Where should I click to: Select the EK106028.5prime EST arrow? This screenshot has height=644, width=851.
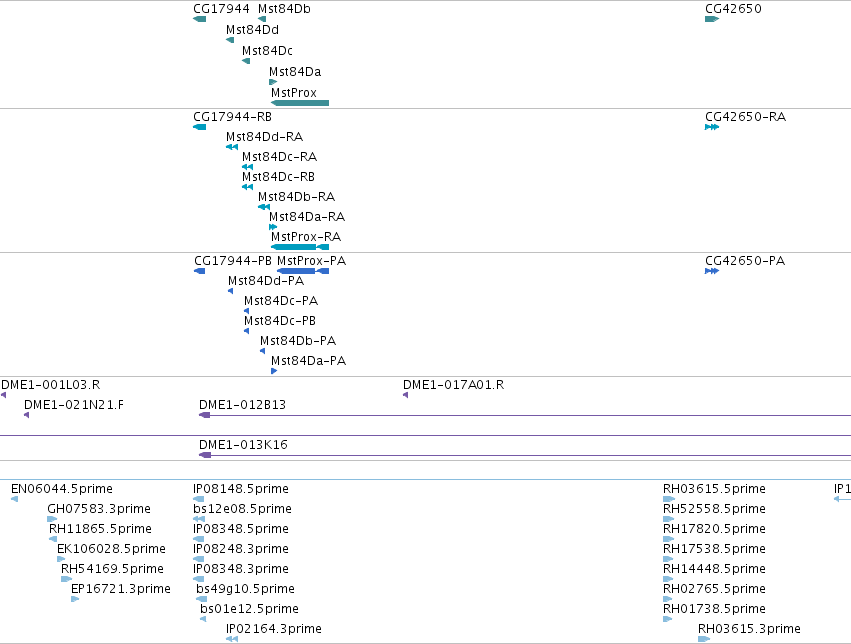tap(61, 560)
